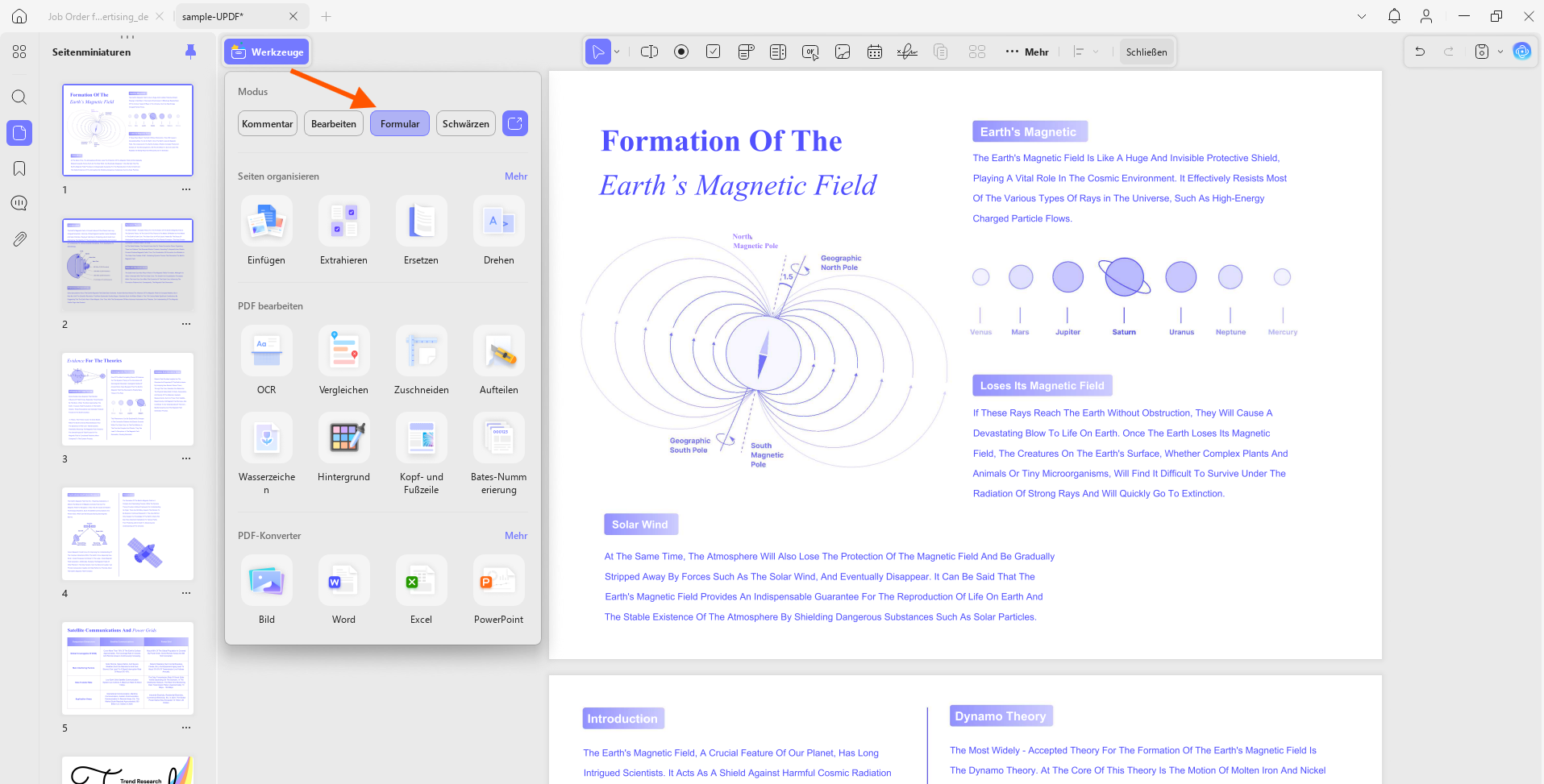Add a digital signature field
1544x784 pixels.
907,52
